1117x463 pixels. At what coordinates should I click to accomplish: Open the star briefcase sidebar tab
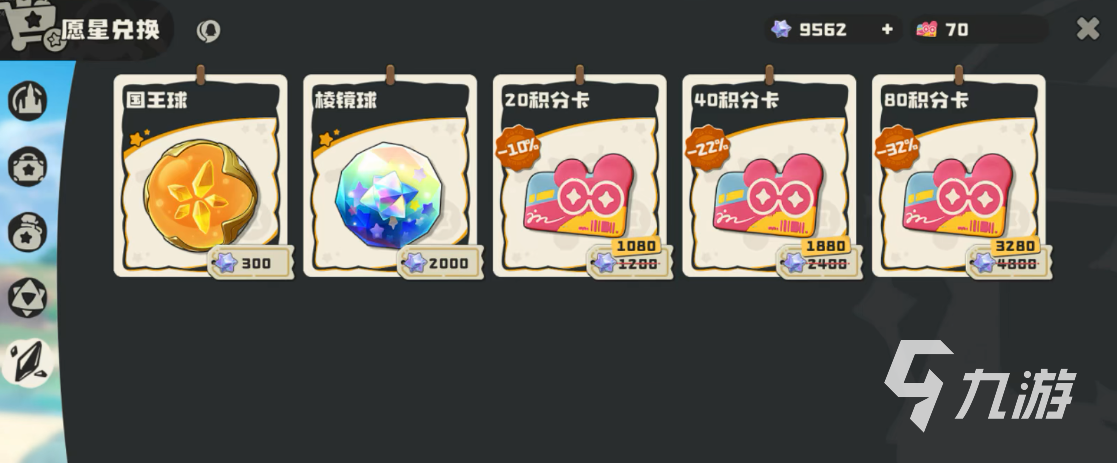28,167
